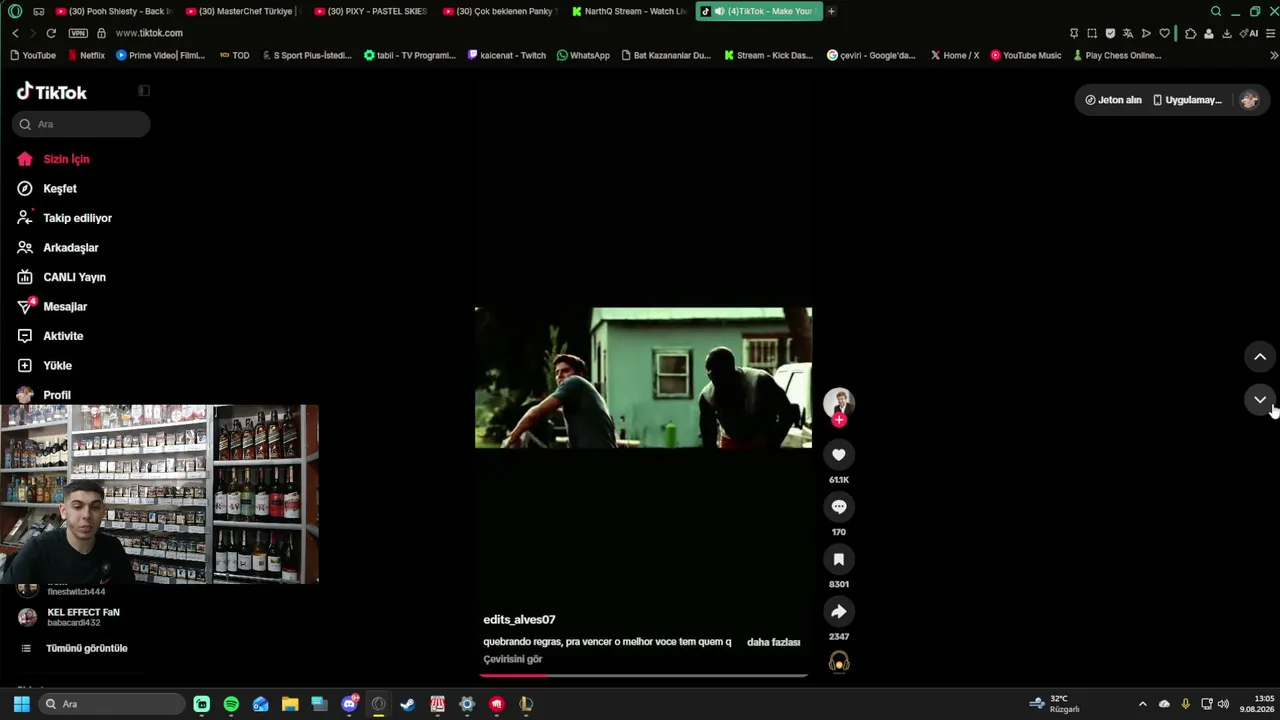Screen dimensions: 1280x720
Task: Open the browser extensions puzzle icon
Action: pyautogui.click(x=1190, y=33)
